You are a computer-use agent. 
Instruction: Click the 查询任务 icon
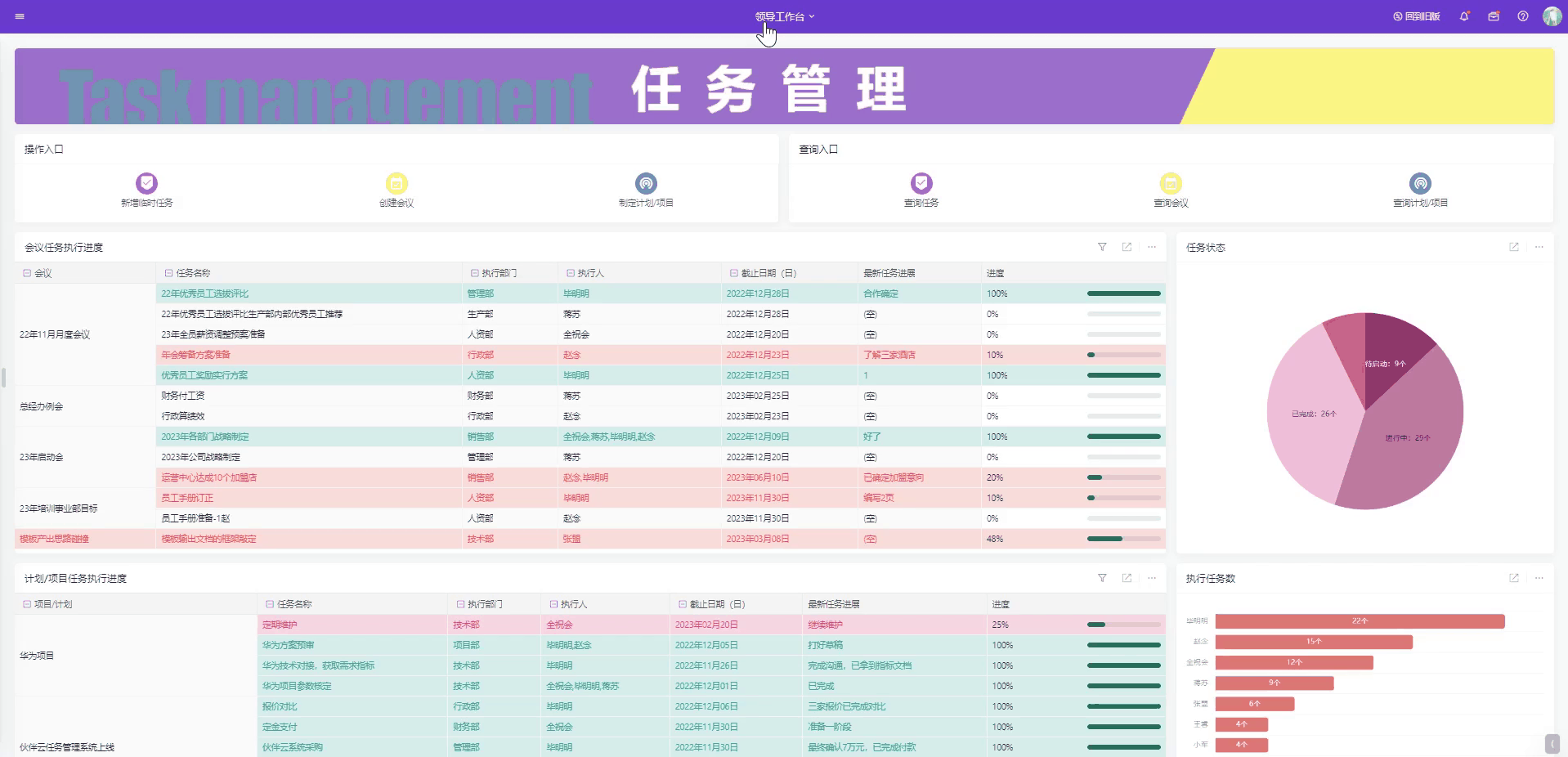[x=921, y=183]
